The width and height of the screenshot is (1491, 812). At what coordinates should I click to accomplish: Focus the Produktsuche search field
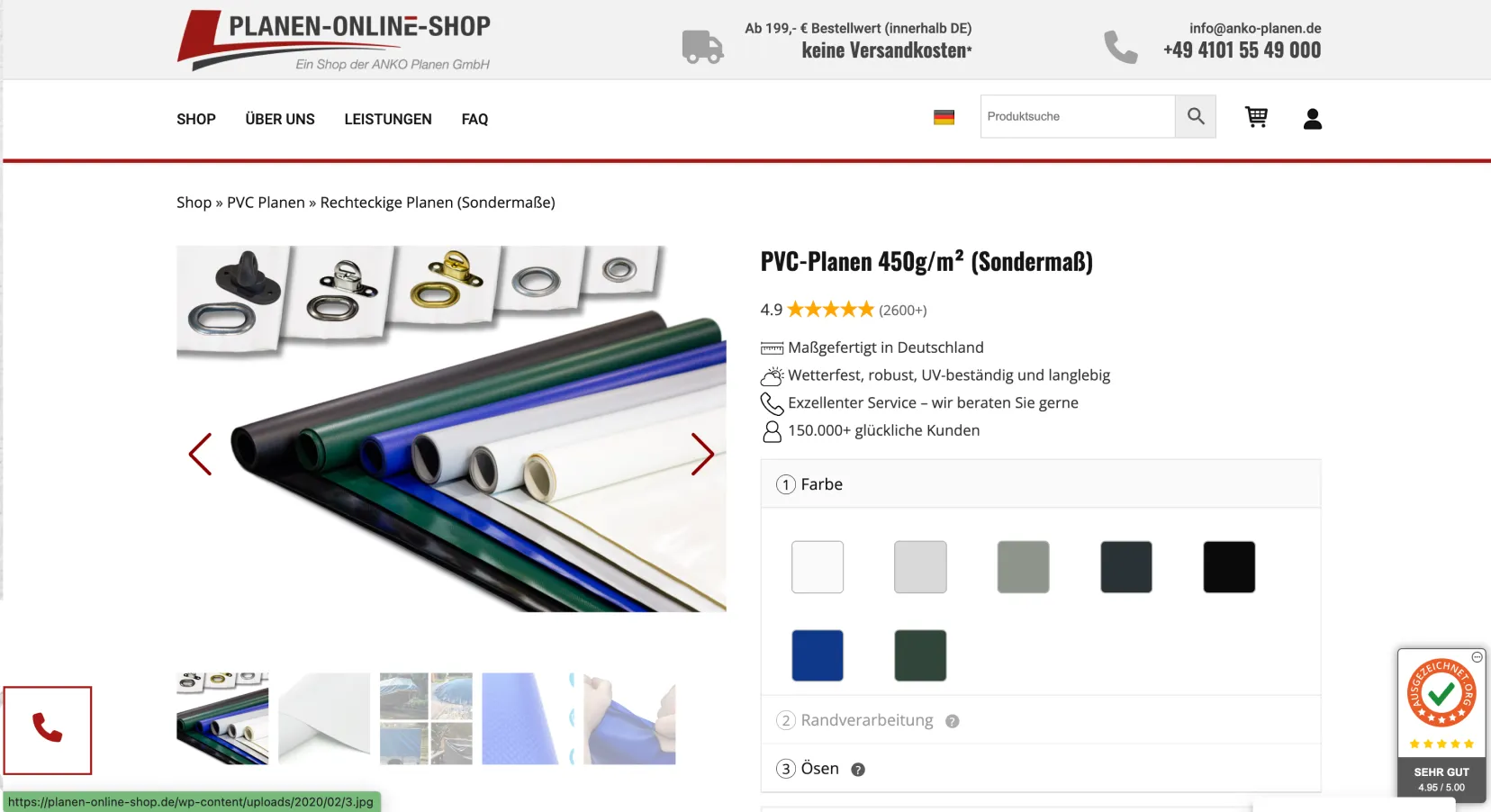1078,116
